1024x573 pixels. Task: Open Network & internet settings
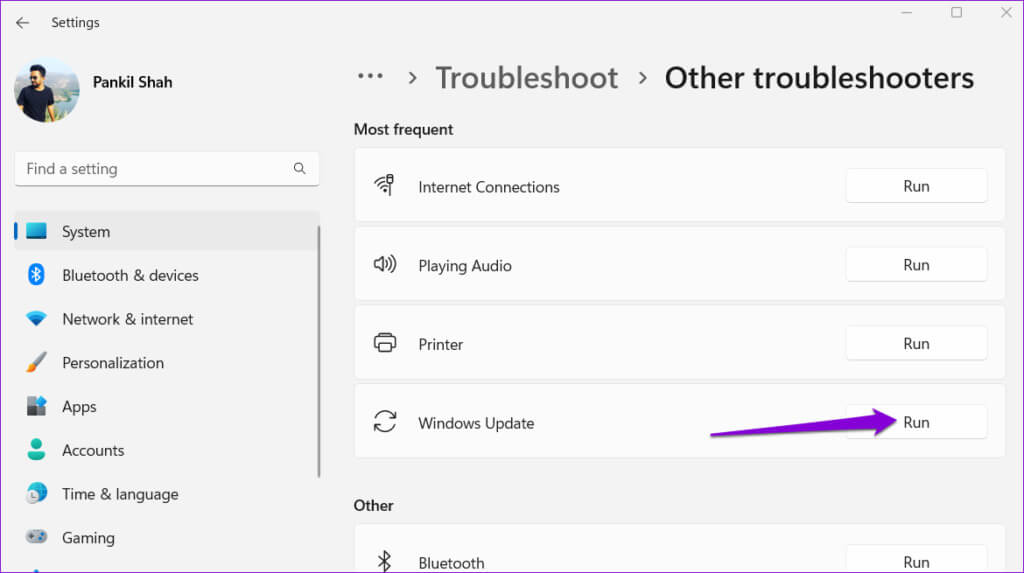[x=167, y=319]
